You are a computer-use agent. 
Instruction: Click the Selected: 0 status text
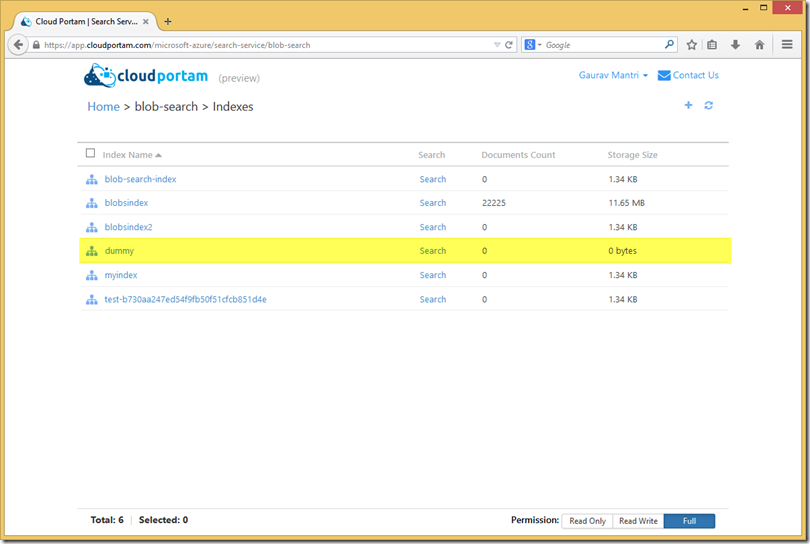(x=163, y=520)
